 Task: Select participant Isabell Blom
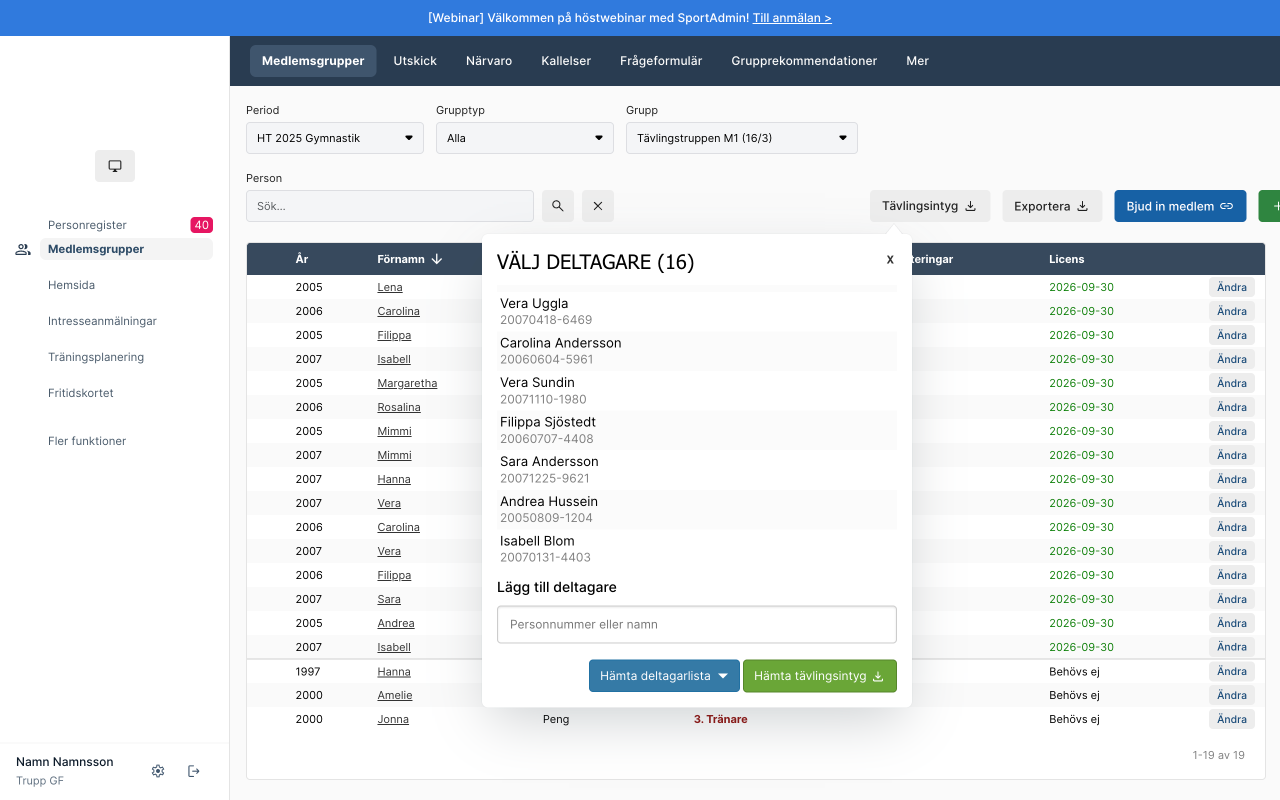697,549
